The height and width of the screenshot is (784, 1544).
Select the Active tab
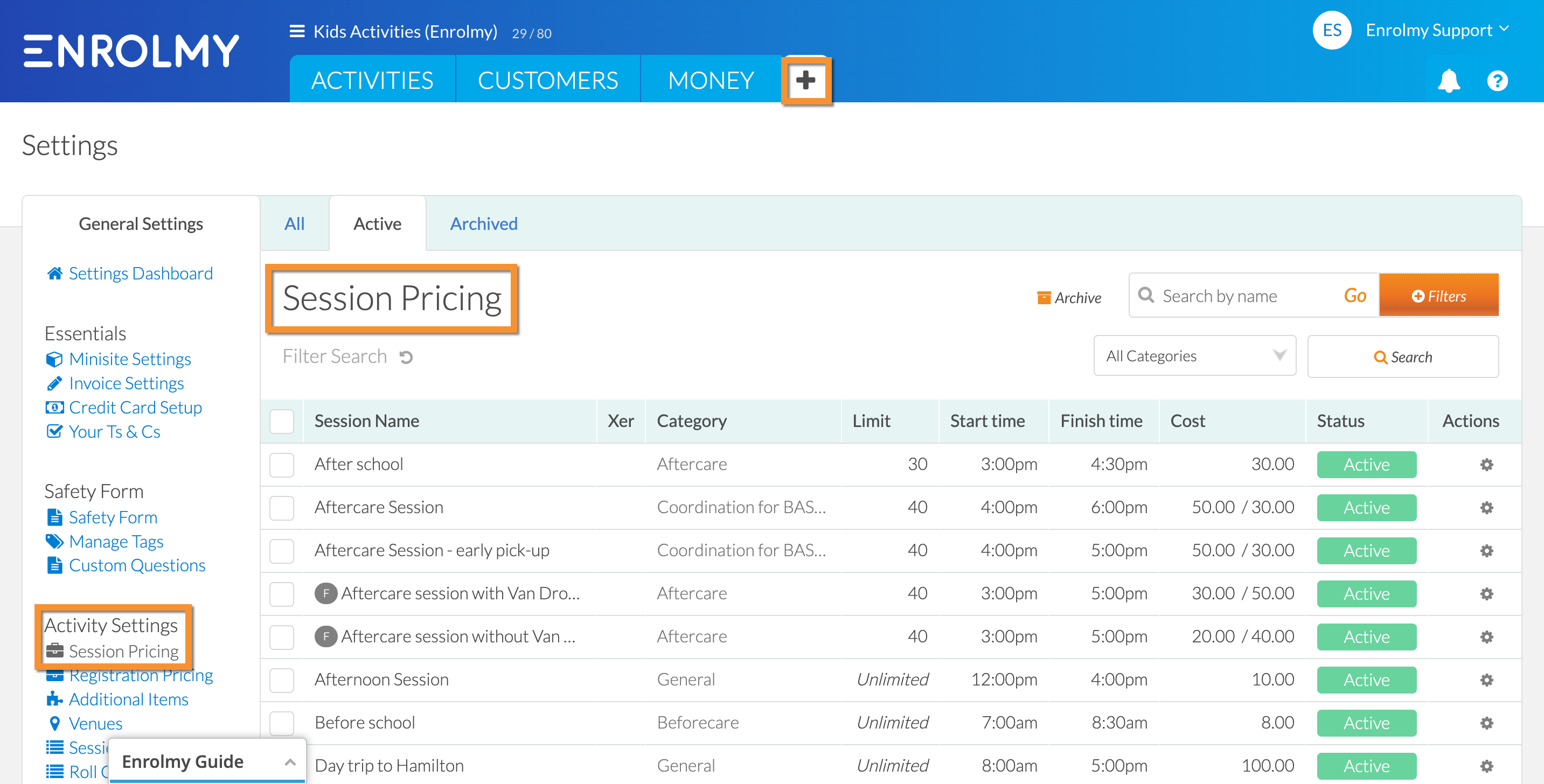tap(377, 224)
